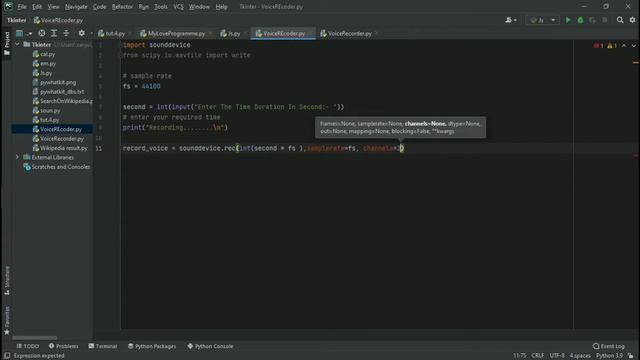Open Python Packages tool window
This screenshot has height=360, width=640.
152,346
